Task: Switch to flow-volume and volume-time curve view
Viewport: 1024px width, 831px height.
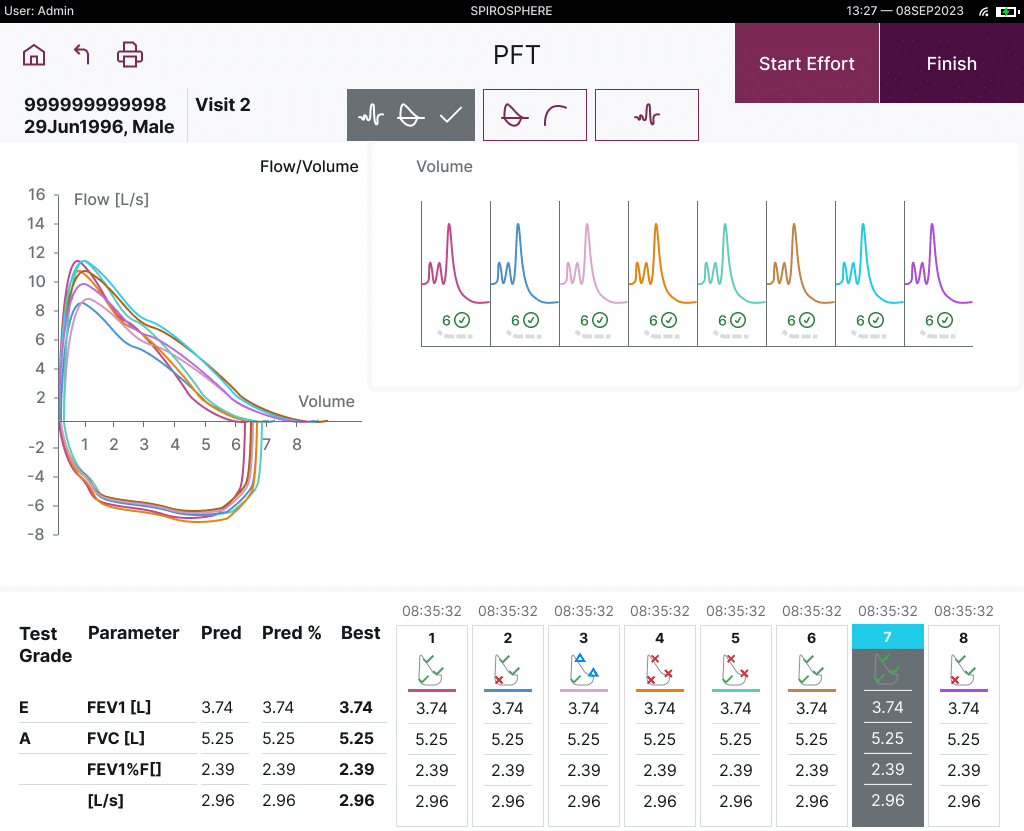Action: click(534, 115)
